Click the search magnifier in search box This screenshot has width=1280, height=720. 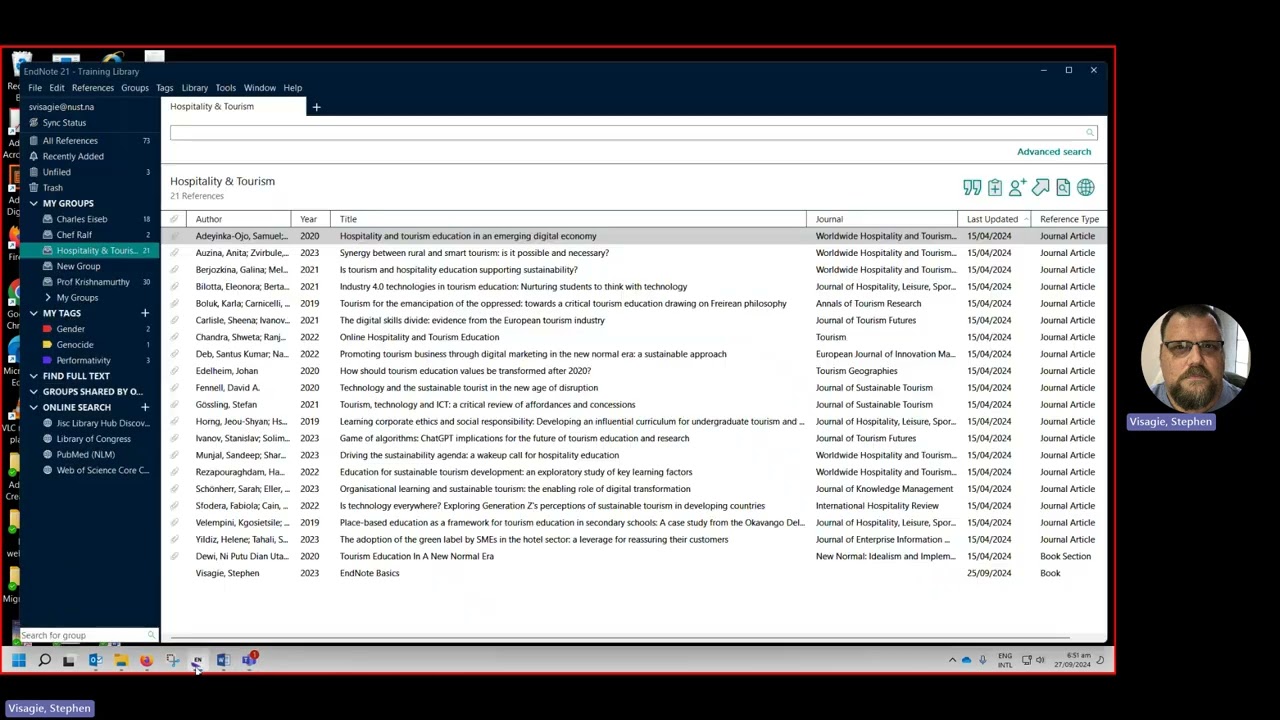tap(1090, 133)
